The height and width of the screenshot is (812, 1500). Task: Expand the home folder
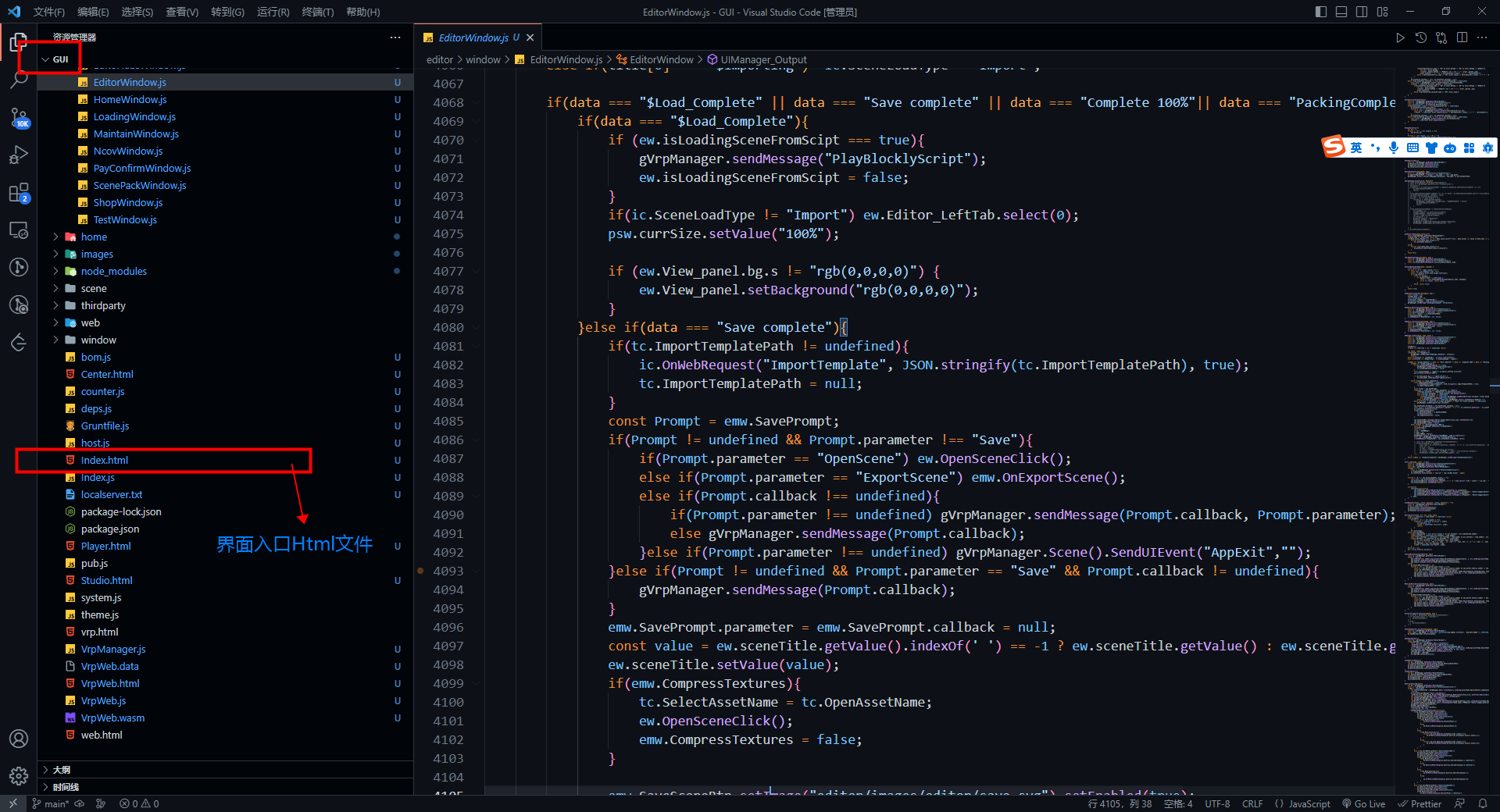(55, 237)
